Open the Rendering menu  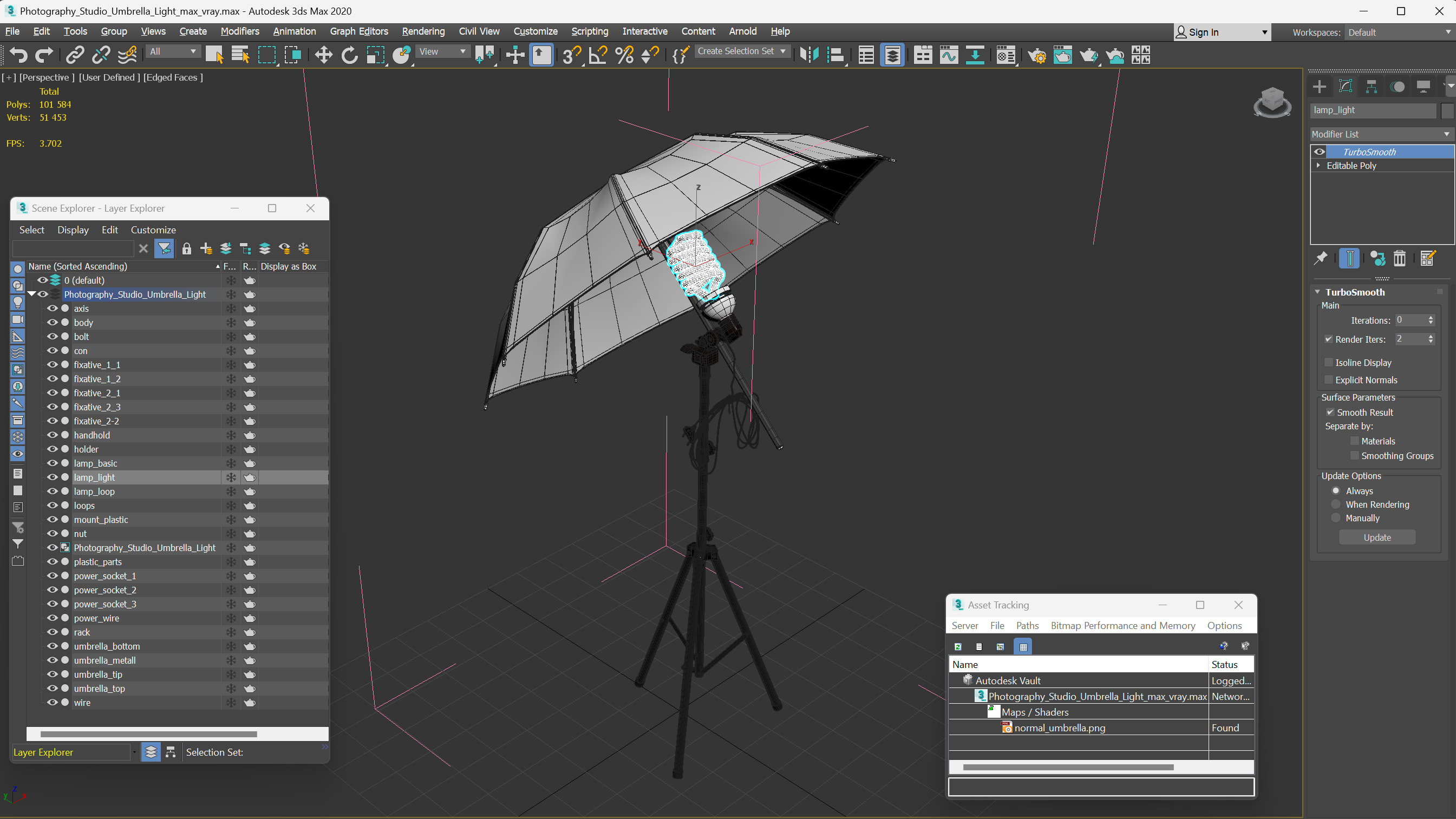(x=423, y=31)
